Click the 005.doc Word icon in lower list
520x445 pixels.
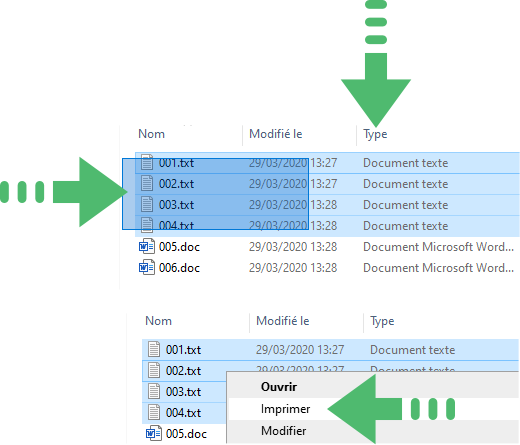(x=154, y=433)
